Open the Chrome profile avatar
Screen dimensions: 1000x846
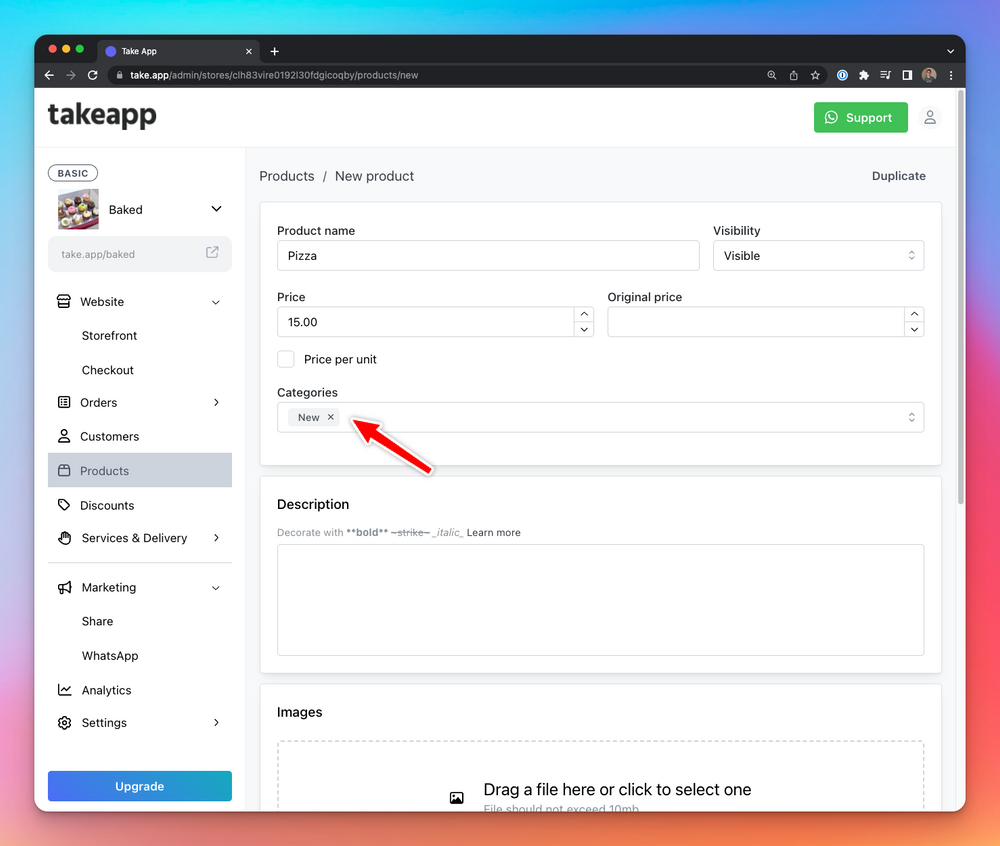[x=929, y=75]
